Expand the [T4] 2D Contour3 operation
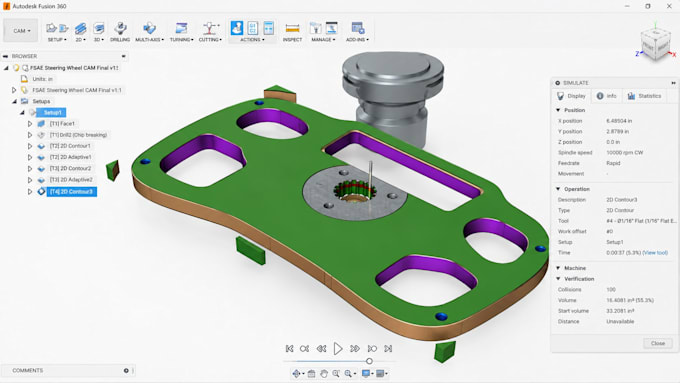This screenshot has height=383, width=680. click(x=30, y=191)
